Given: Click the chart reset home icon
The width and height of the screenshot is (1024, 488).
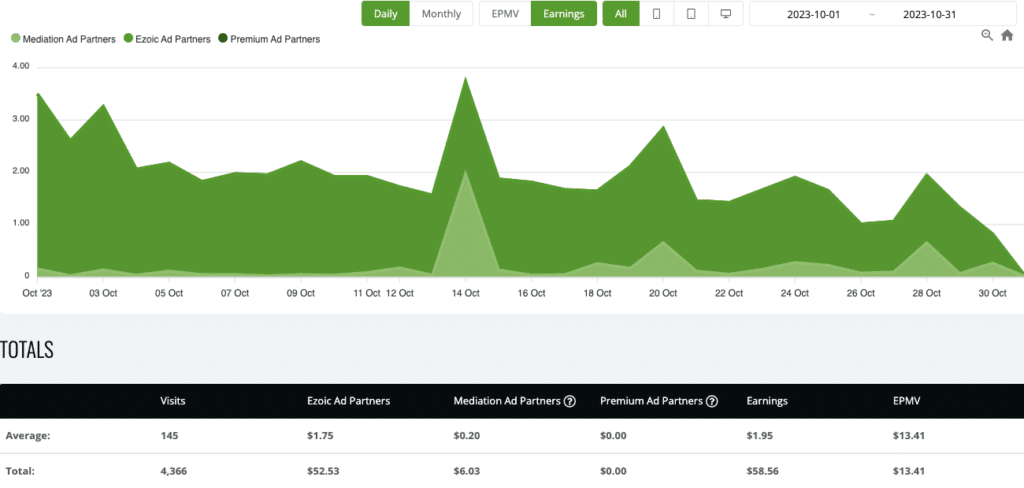Looking at the screenshot, I should tap(1007, 35).
